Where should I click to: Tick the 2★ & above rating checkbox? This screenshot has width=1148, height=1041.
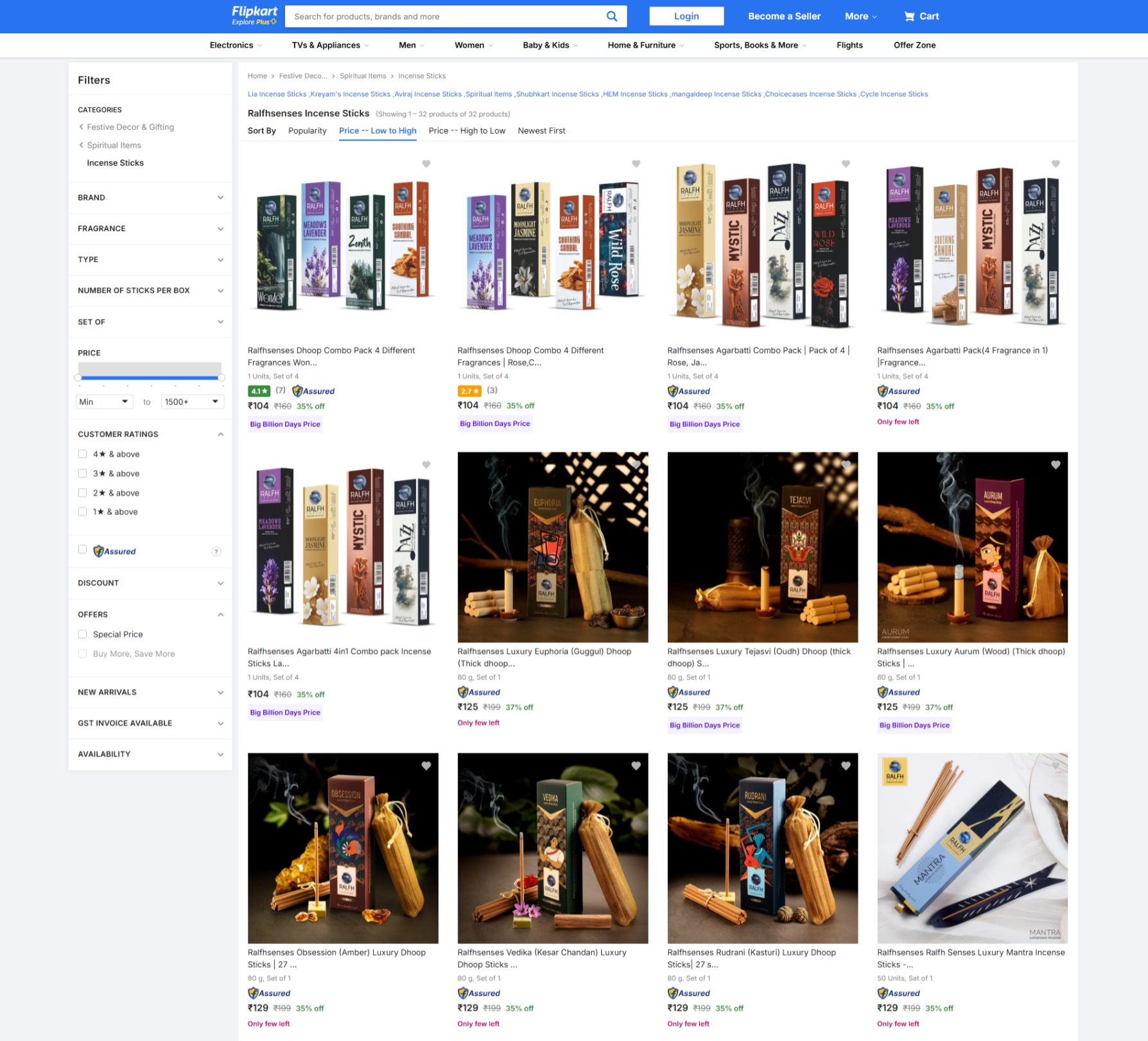tap(82, 493)
